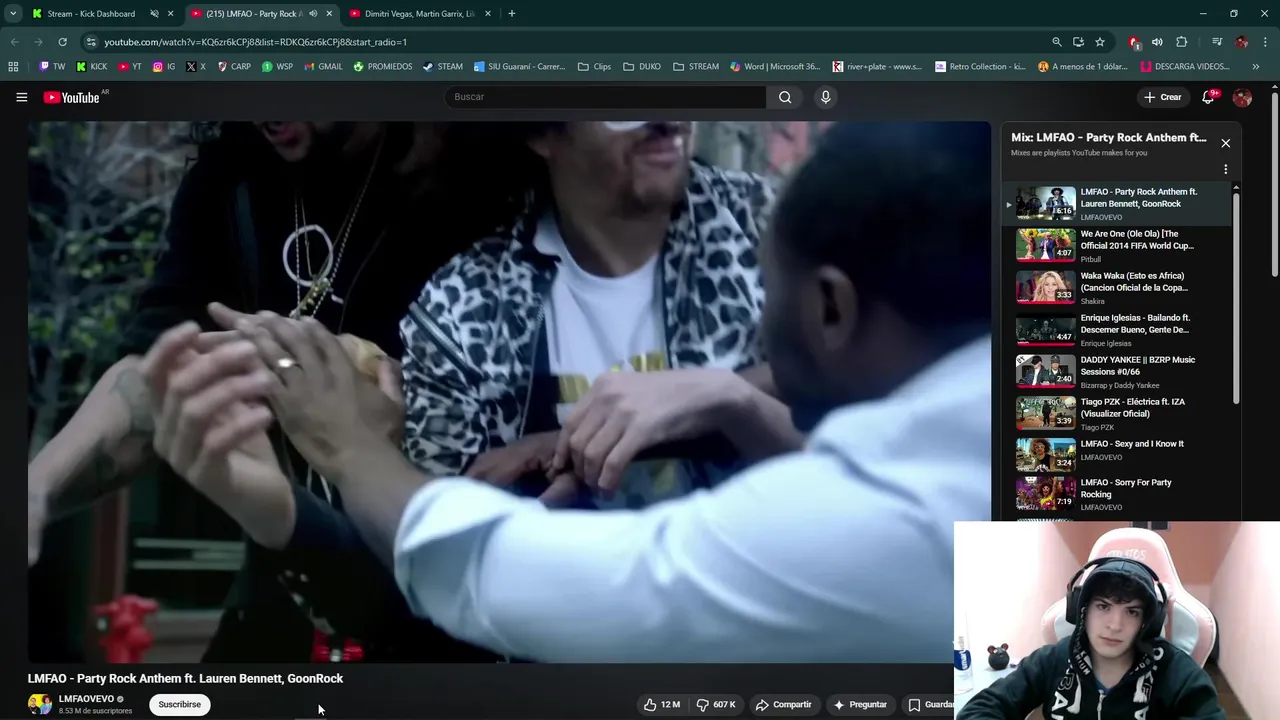Open the YouTube account avatar menu

tap(1242, 97)
